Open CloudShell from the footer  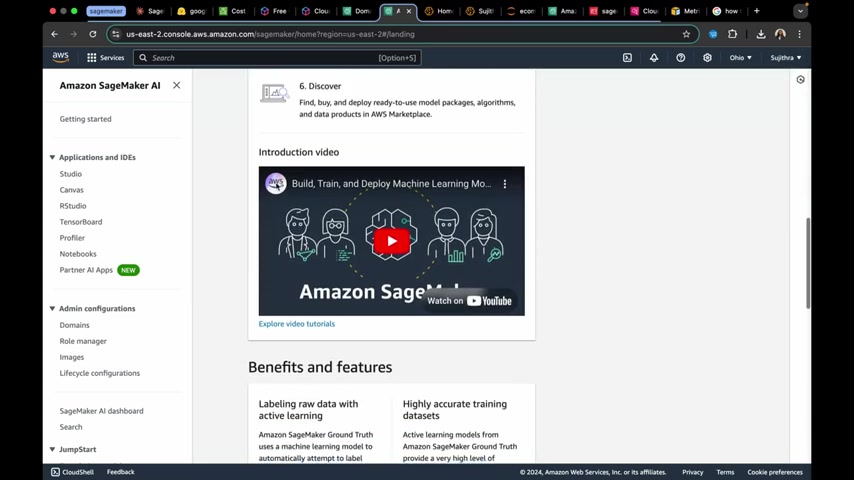72,472
